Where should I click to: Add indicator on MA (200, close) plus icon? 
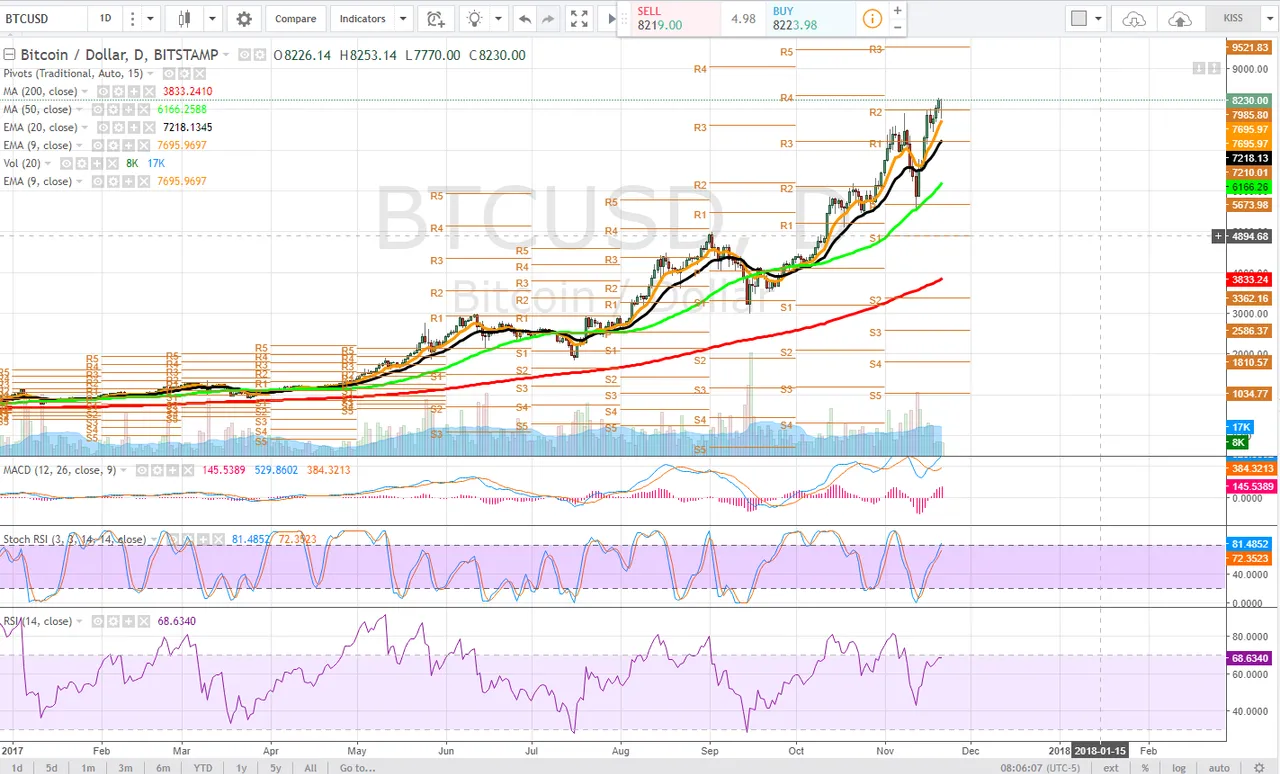click(134, 92)
